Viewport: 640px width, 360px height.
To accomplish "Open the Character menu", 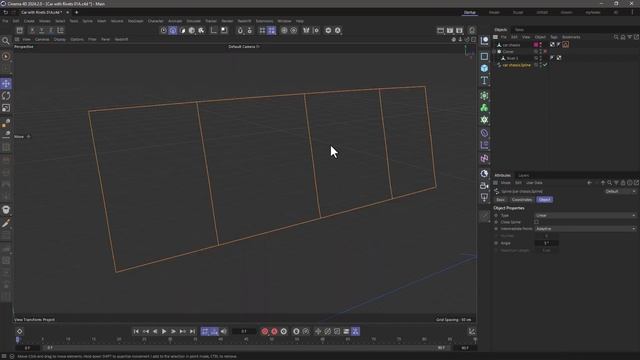I will click(155, 21).
